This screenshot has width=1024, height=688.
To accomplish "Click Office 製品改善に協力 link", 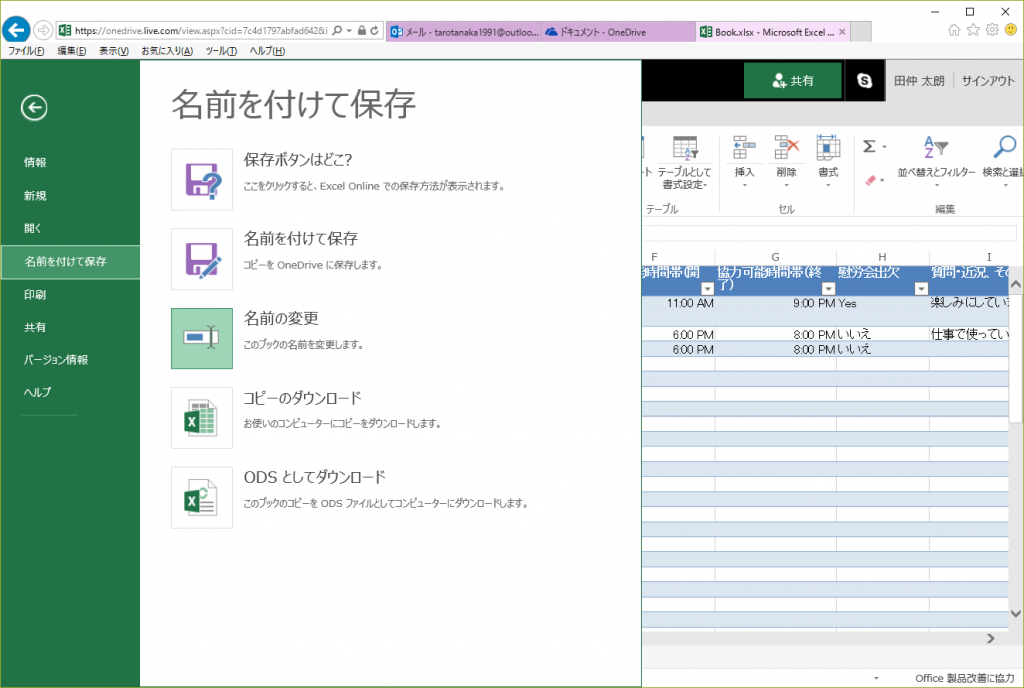I will [x=965, y=678].
